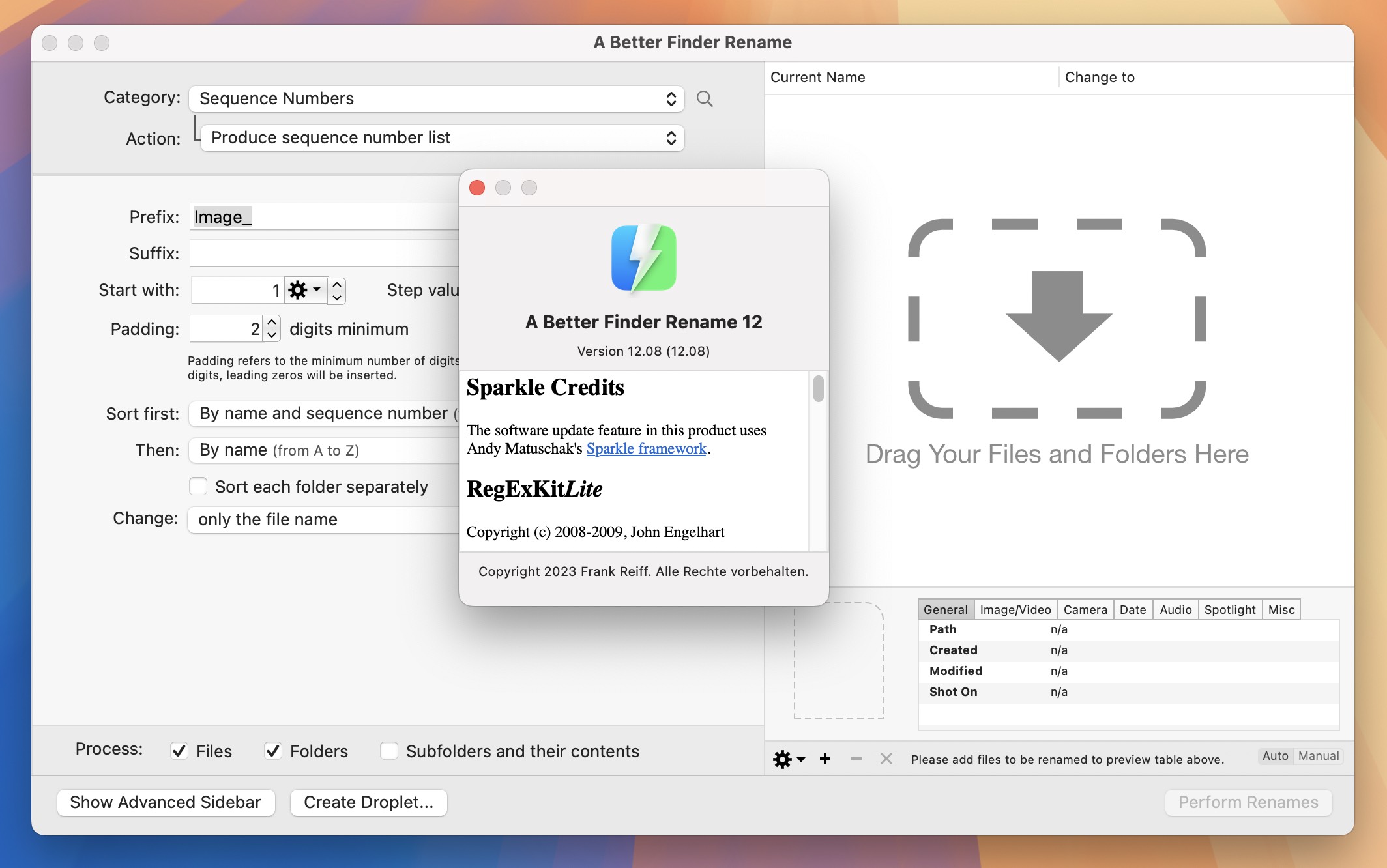Click the 'Please add files to be renamed' status text
The image size is (1387, 868).
click(1067, 759)
